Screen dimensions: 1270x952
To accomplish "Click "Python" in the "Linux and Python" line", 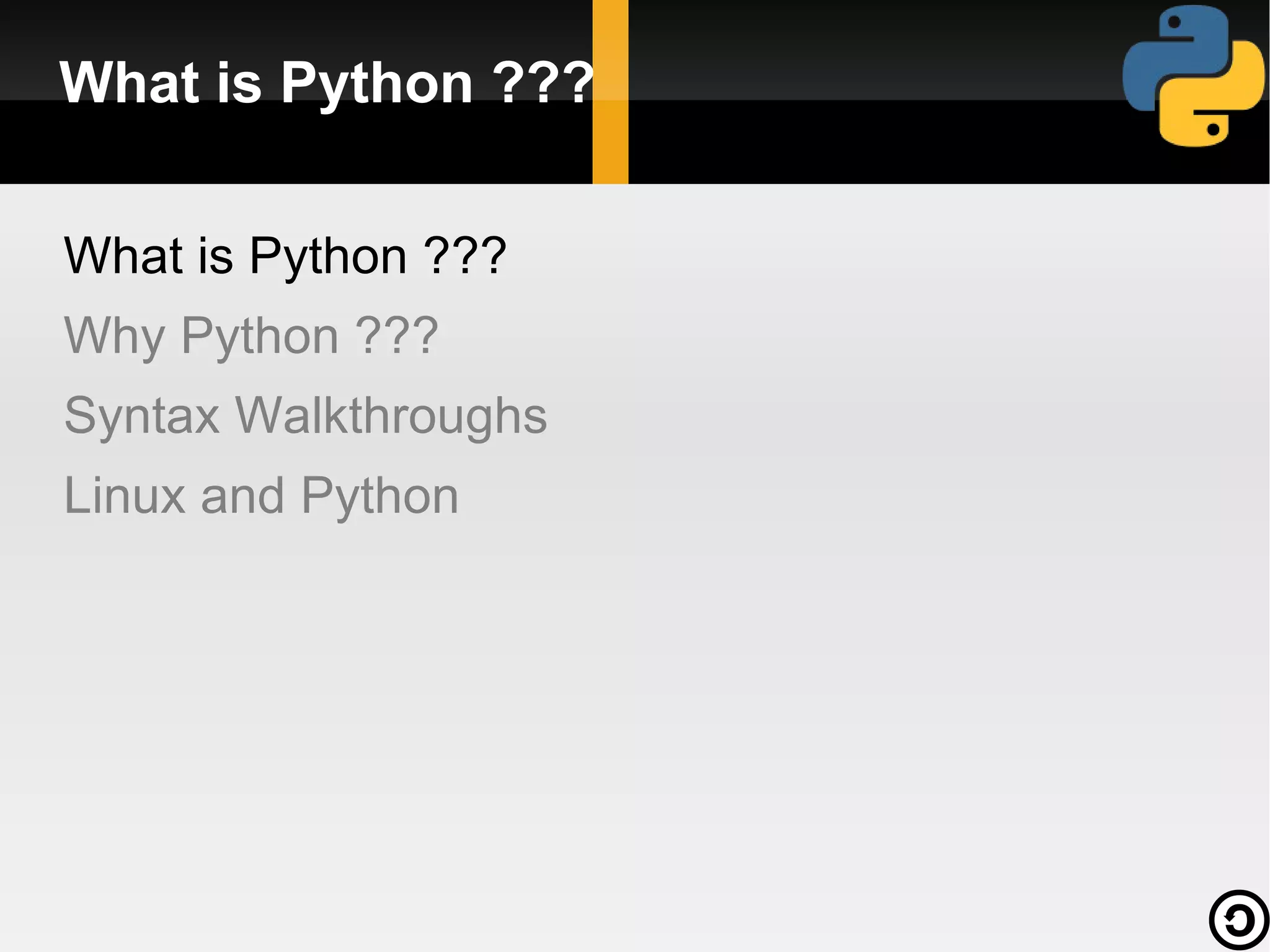I will (380, 496).
